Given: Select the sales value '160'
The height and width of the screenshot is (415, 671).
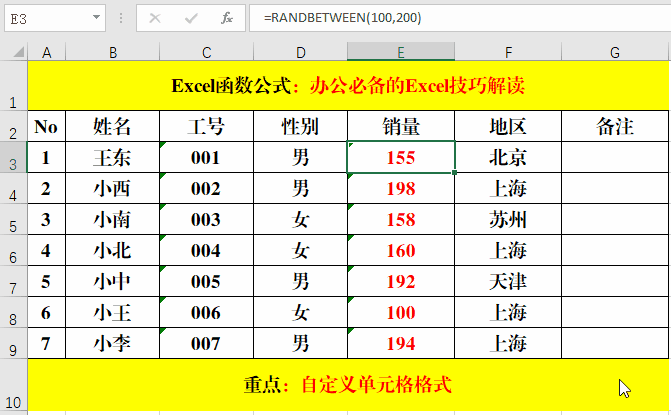Looking at the screenshot, I should (x=401, y=250).
